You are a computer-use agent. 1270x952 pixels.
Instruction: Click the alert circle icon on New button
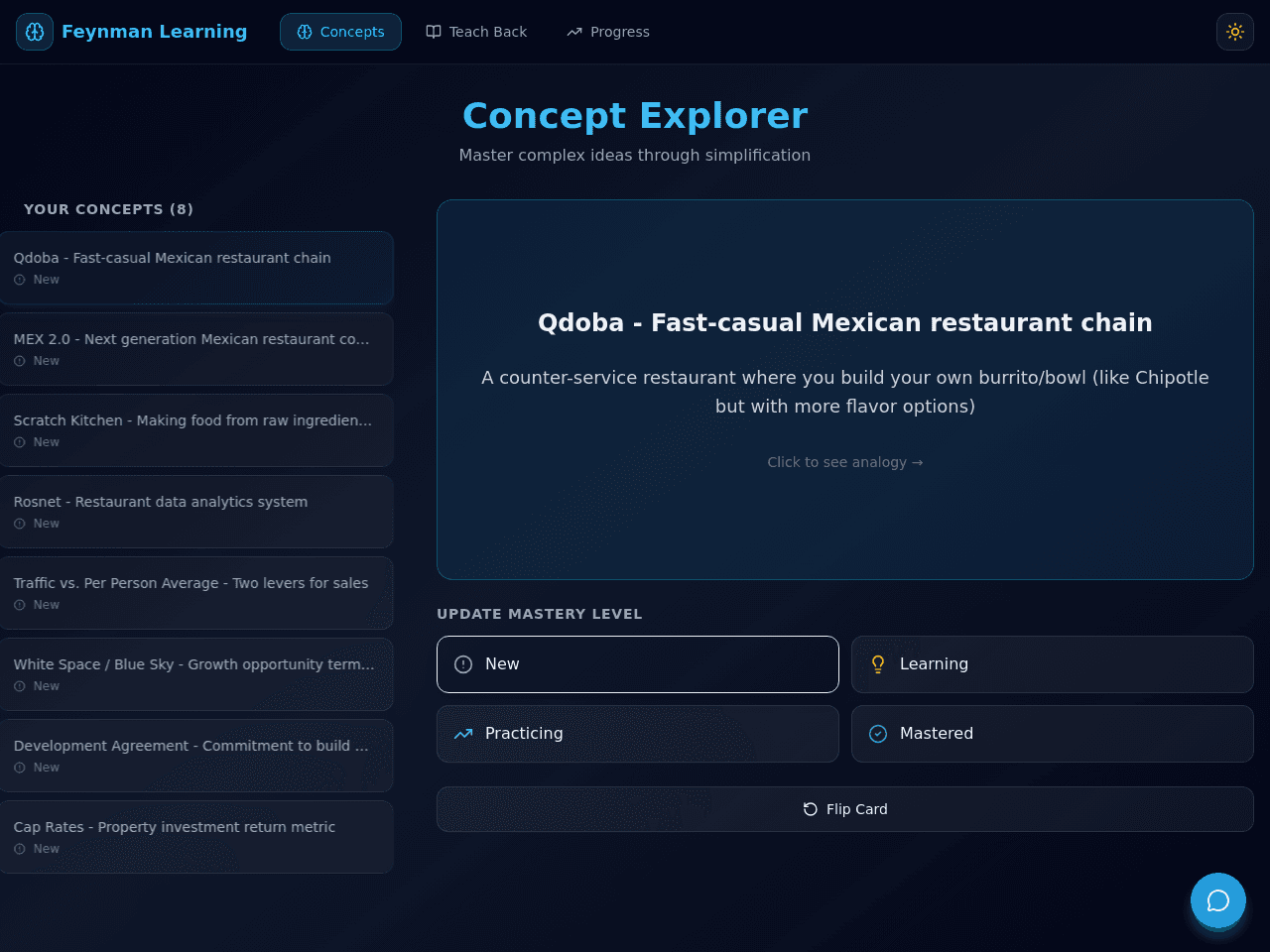pos(463,664)
